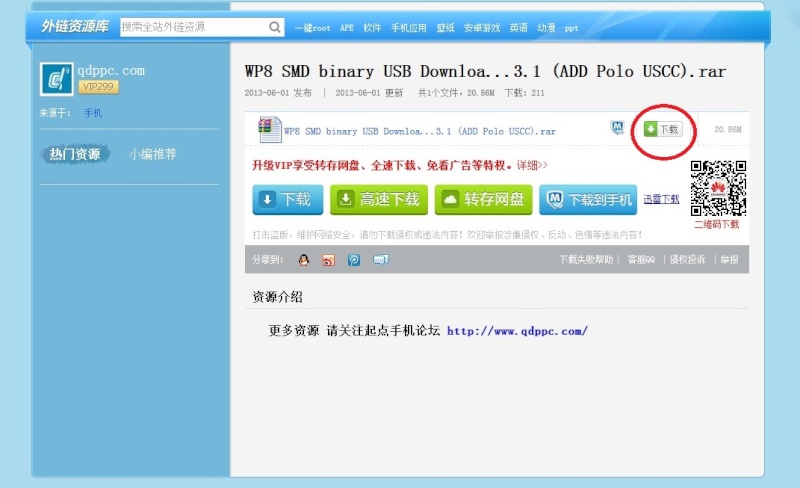Share to Tencent Weibo icon
The image size is (800, 488).
354,260
